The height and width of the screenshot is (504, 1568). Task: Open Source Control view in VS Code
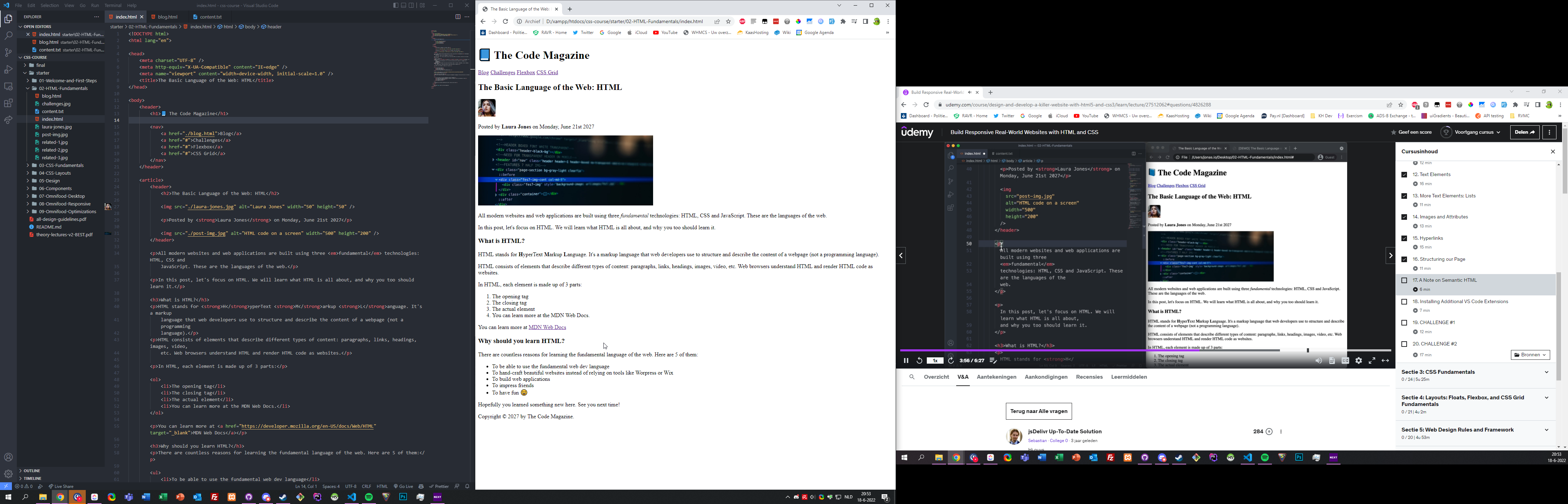[8, 52]
